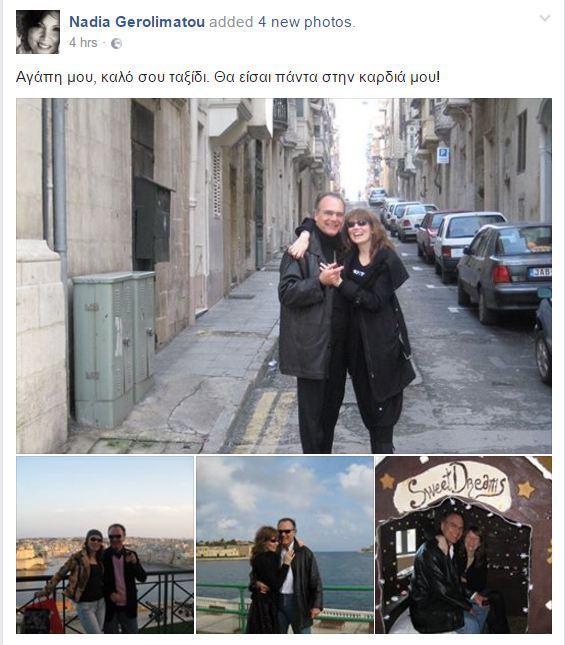Click the word 'added' in post header

(x=231, y=22)
